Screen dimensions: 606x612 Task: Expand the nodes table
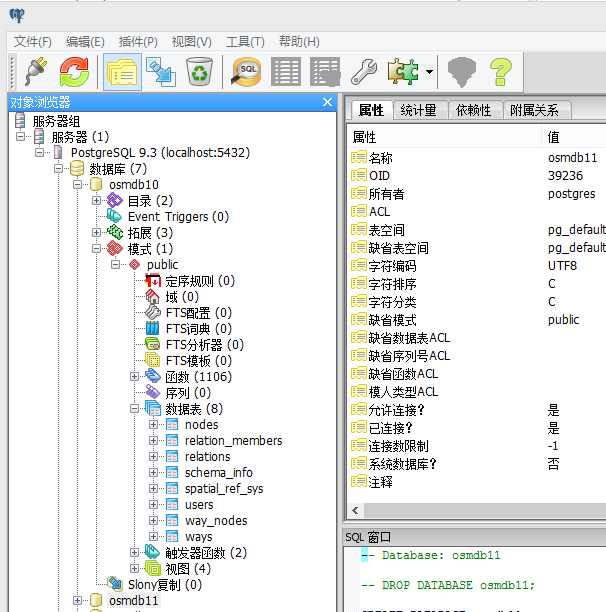coord(153,424)
